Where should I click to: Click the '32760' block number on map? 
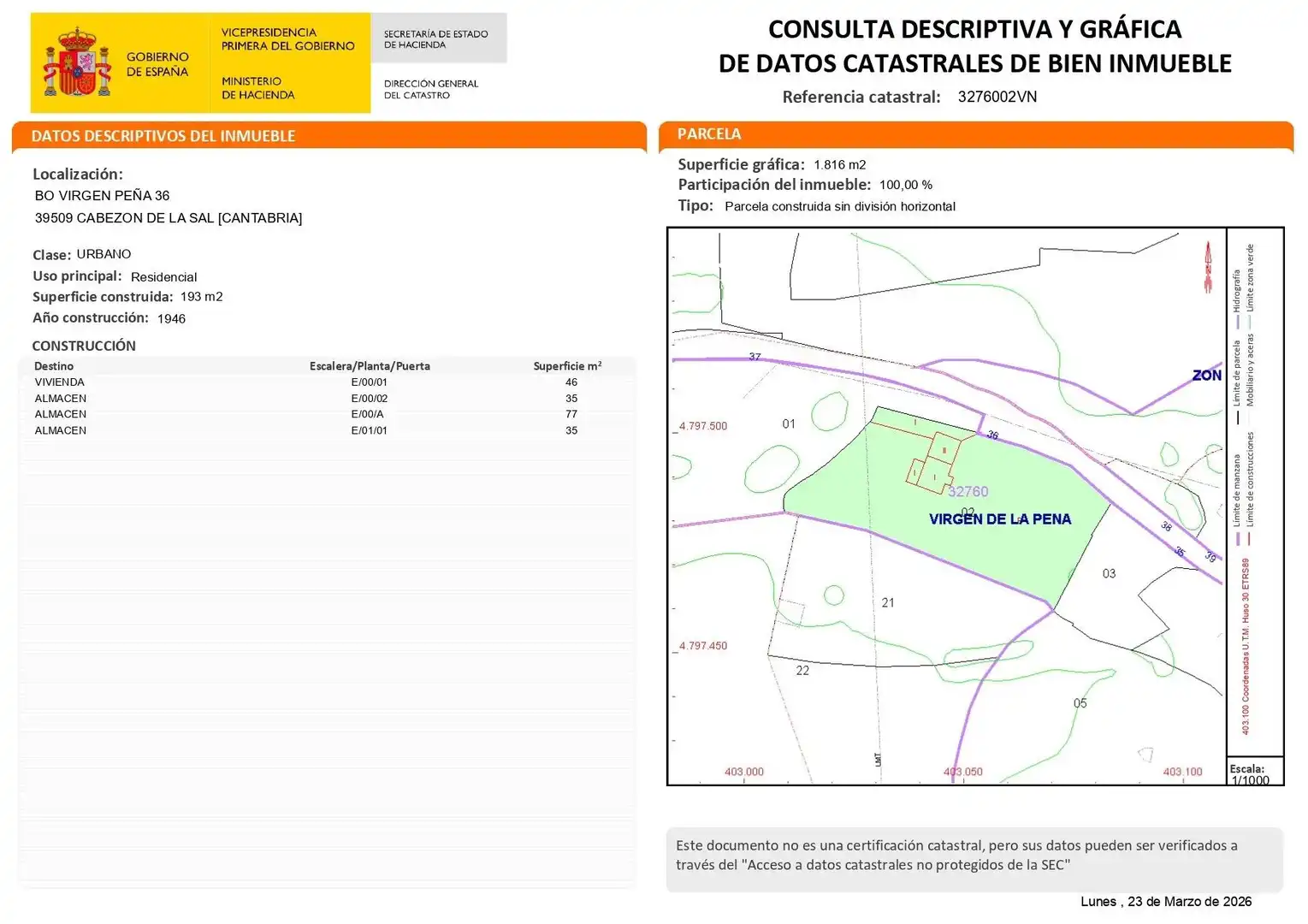click(x=968, y=492)
